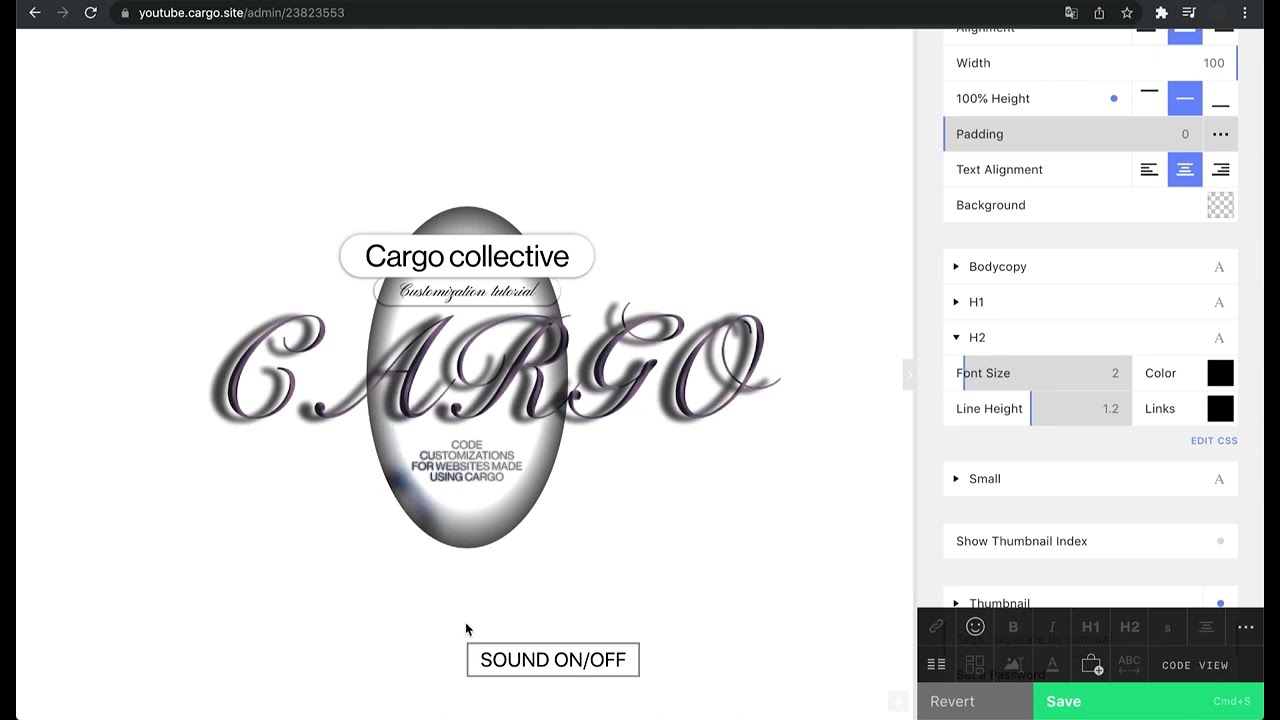The height and width of the screenshot is (720, 1280).
Task: Open the H2 Links color swatch
Action: (1220, 409)
